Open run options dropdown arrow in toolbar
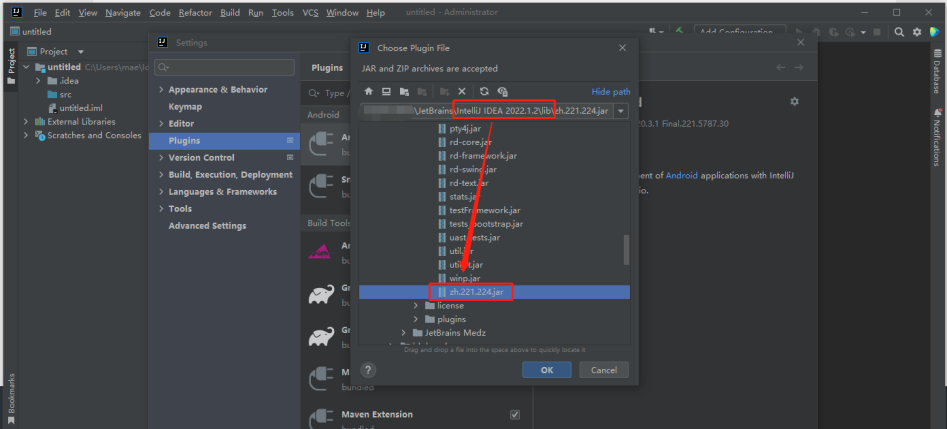 coord(863,32)
